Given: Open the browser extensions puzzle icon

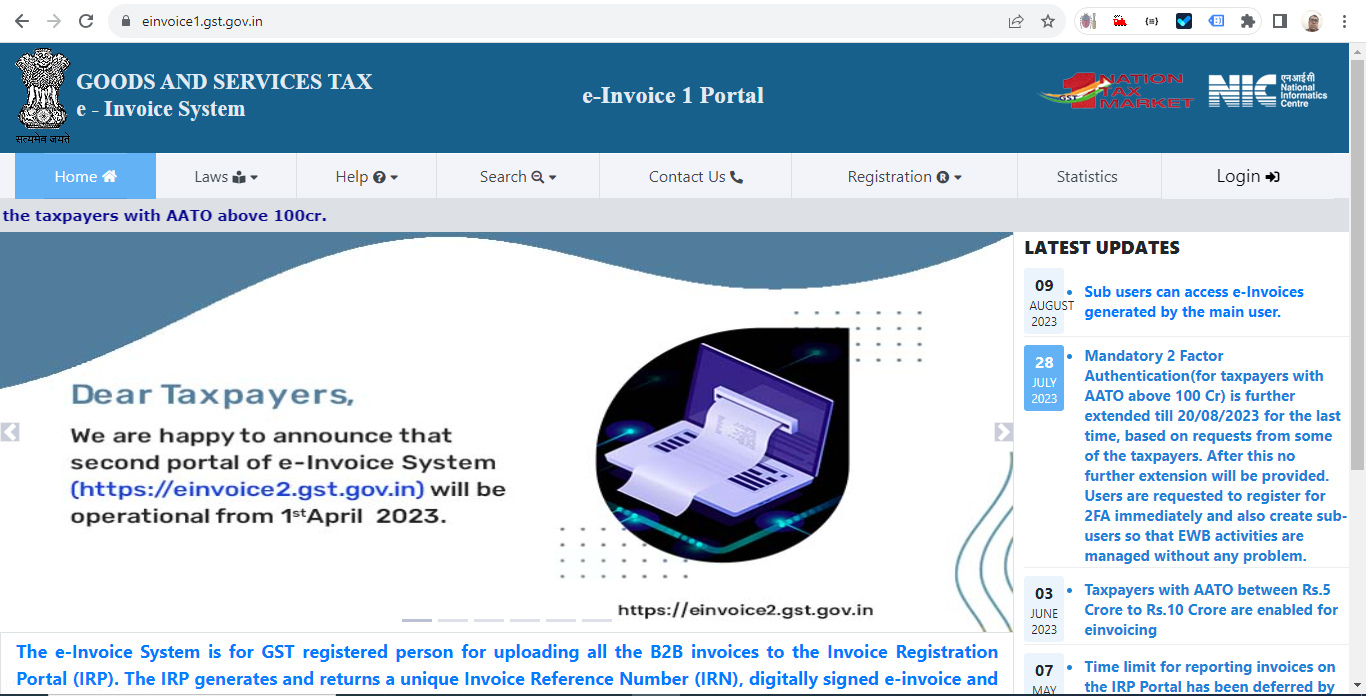Looking at the screenshot, I should (1247, 21).
